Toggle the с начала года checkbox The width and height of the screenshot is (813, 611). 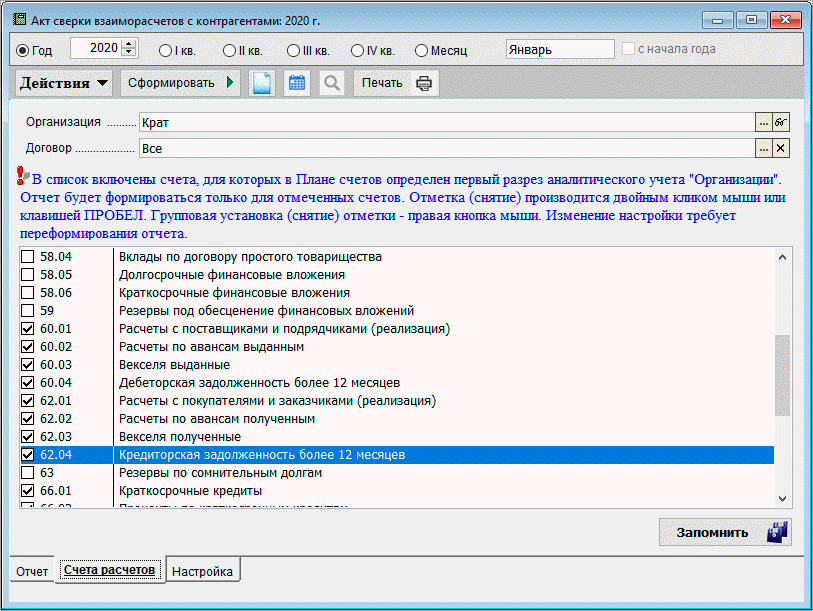tap(628, 49)
